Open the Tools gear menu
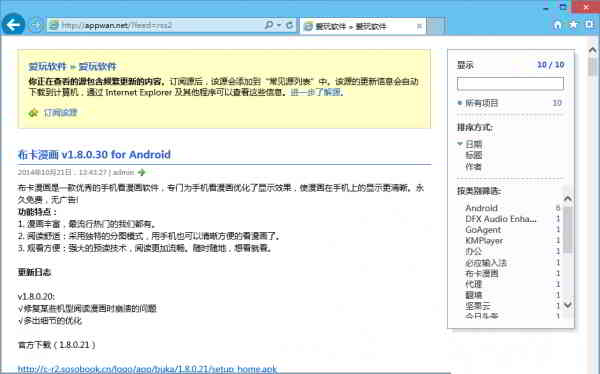600x374 pixels. click(589, 25)
